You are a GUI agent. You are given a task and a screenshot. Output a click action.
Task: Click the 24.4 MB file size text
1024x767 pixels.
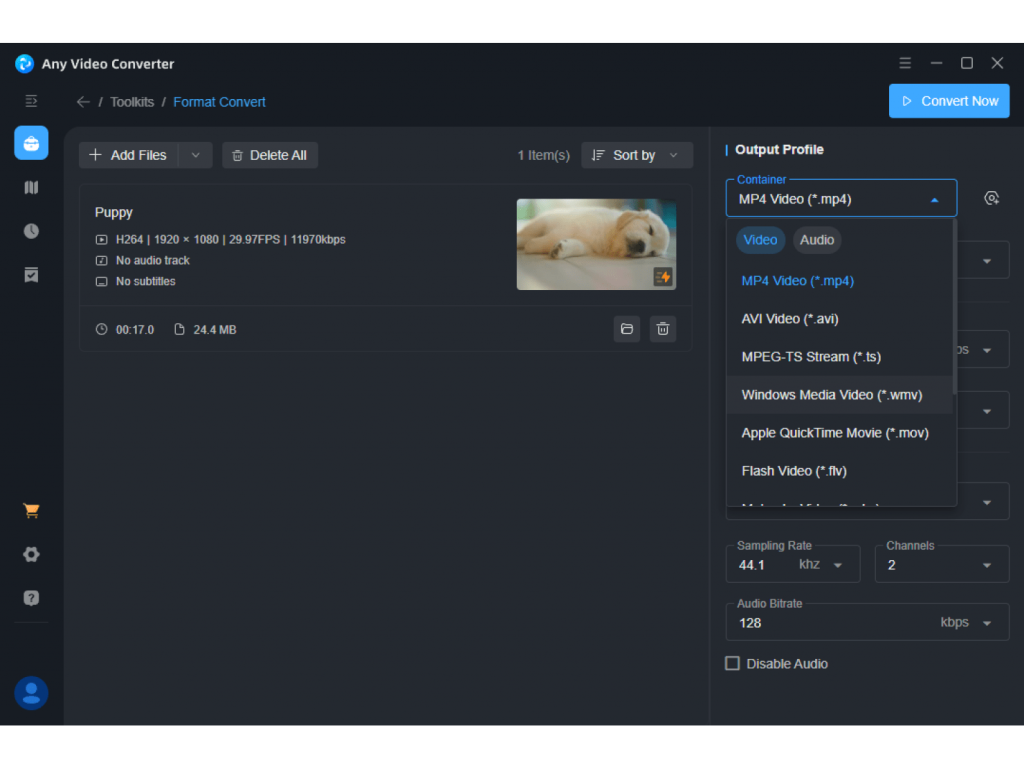click(x=215, y=330)
